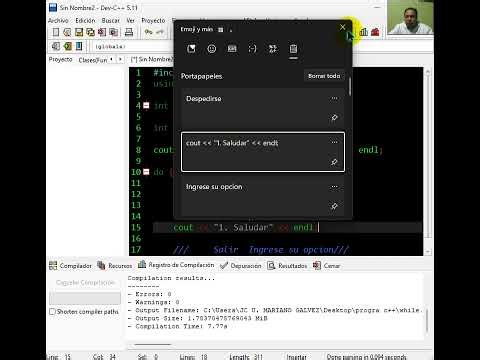Click the Insertar status bar indicator
This screenshot has width=480, height=360.
[x=296, y=357]
